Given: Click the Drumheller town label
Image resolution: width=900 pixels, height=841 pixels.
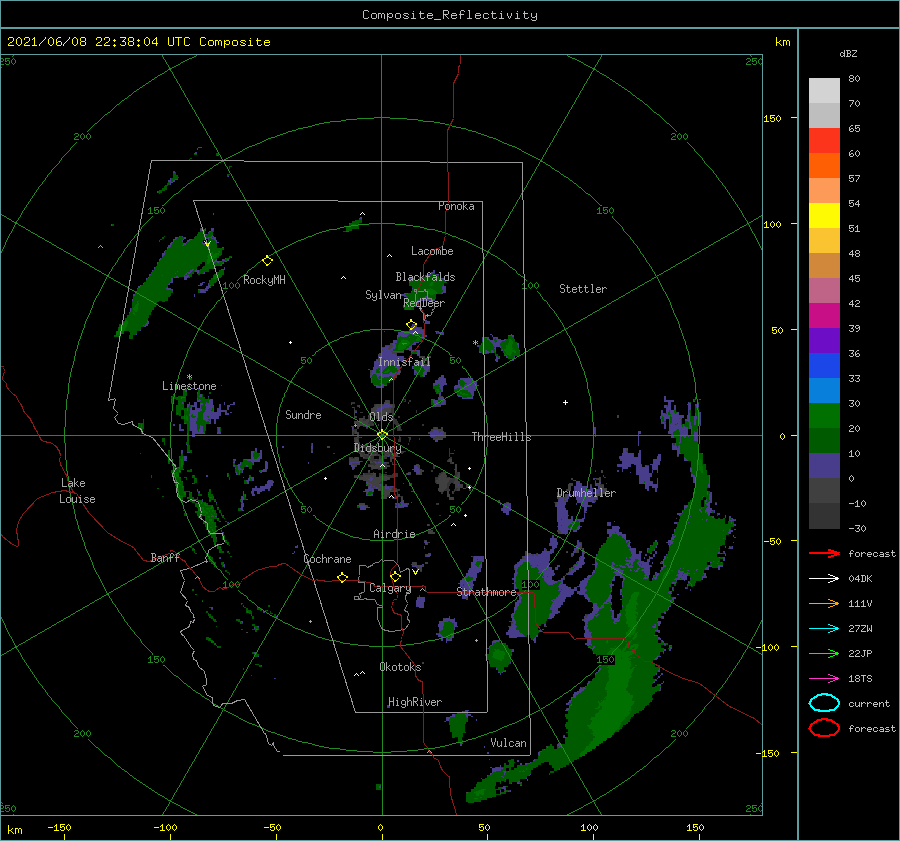Looking at the screenshot, I should tap(586, 493).
